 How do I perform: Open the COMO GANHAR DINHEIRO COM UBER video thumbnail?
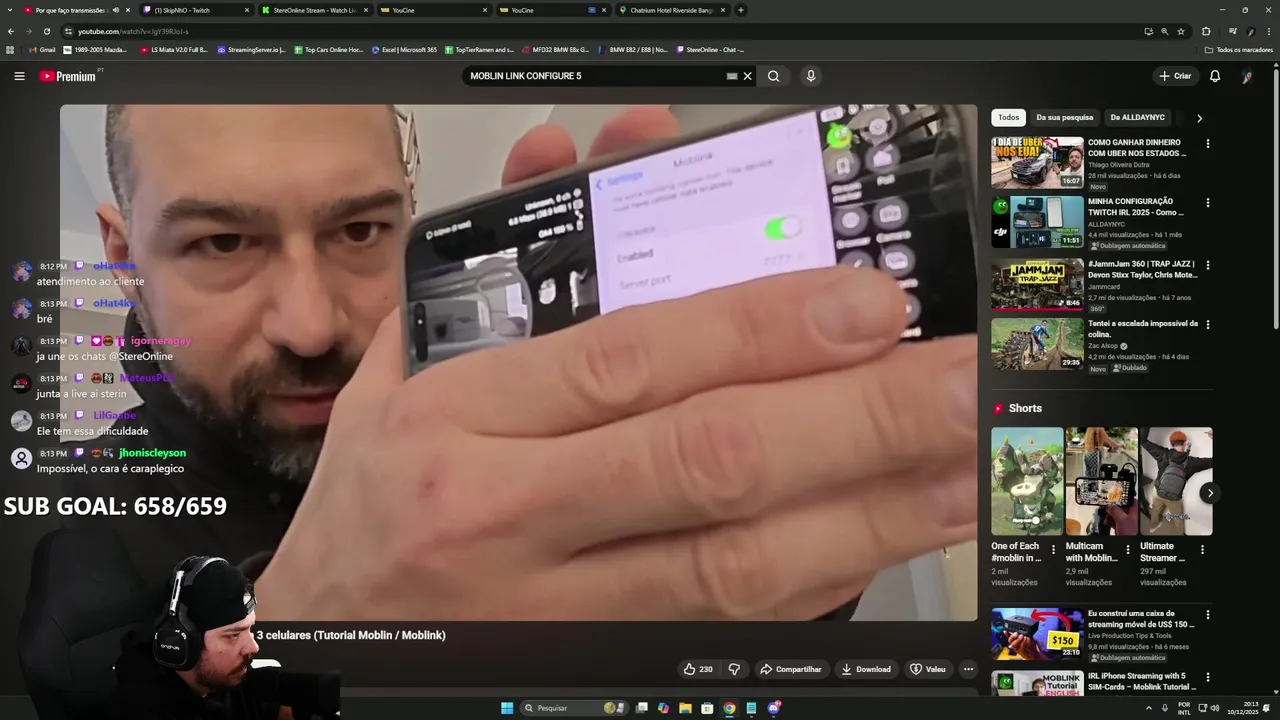1037,162
